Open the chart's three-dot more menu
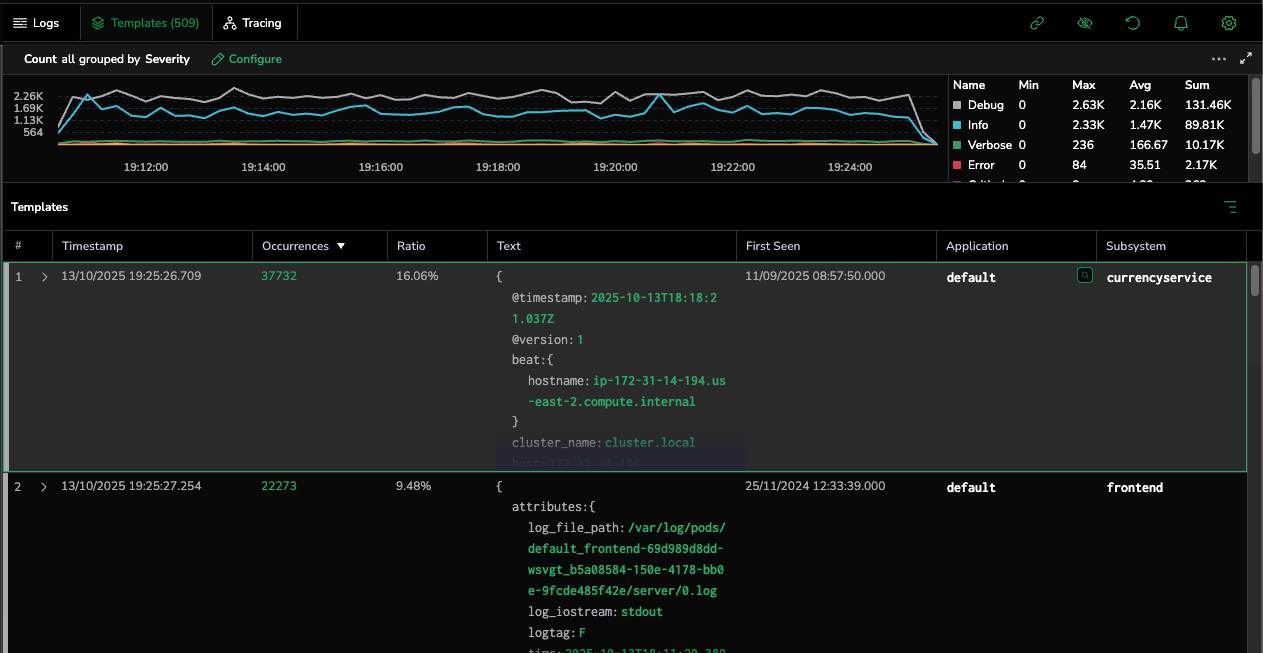Screen dimensions: 1263x653 click(x=1218, y=59)
